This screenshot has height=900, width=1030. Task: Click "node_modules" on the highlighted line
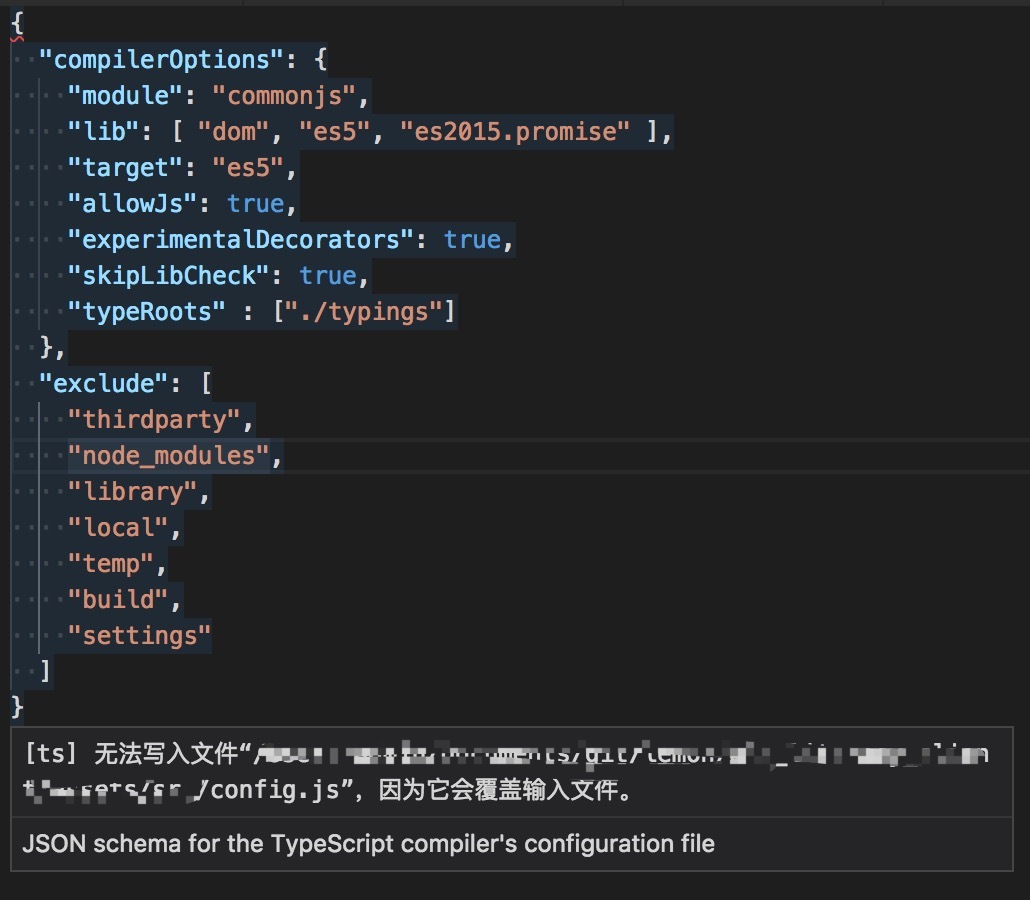click(x=169, y=456)
